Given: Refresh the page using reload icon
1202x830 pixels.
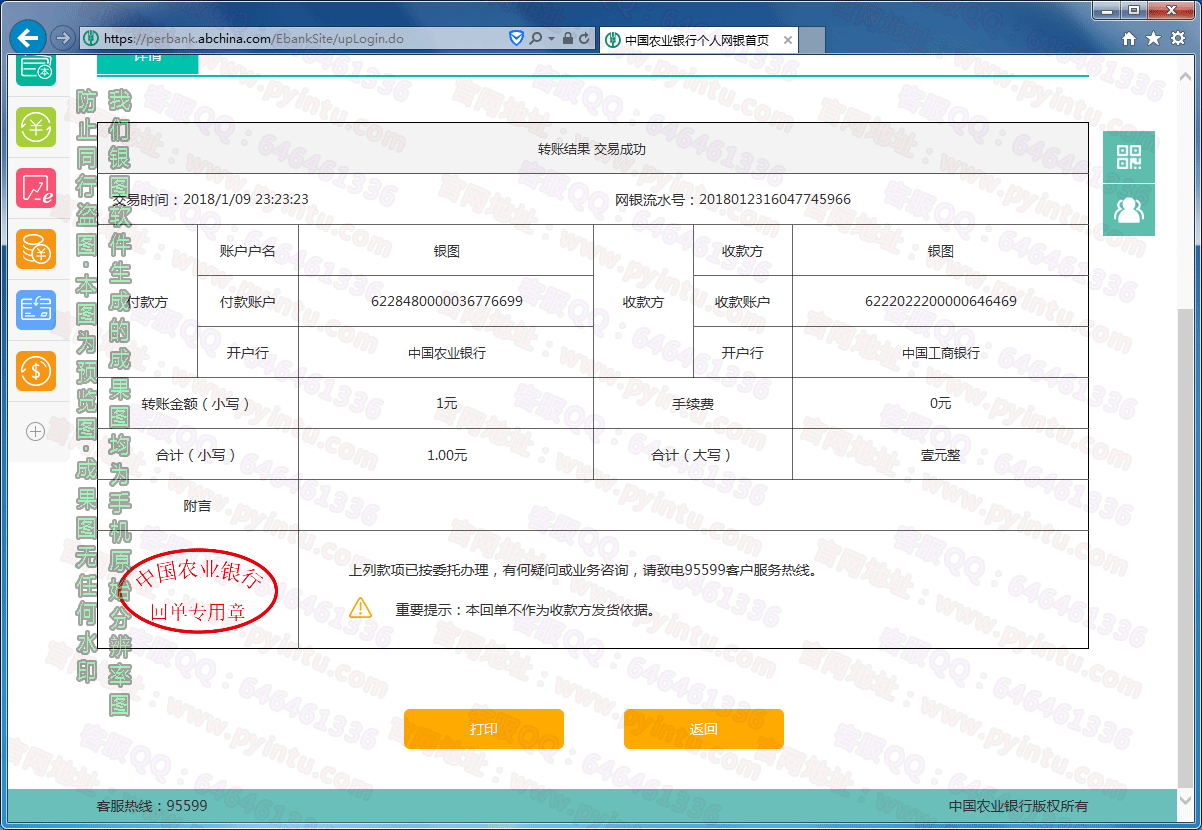Looking at the screenshot, I should [x=585, y=39].
